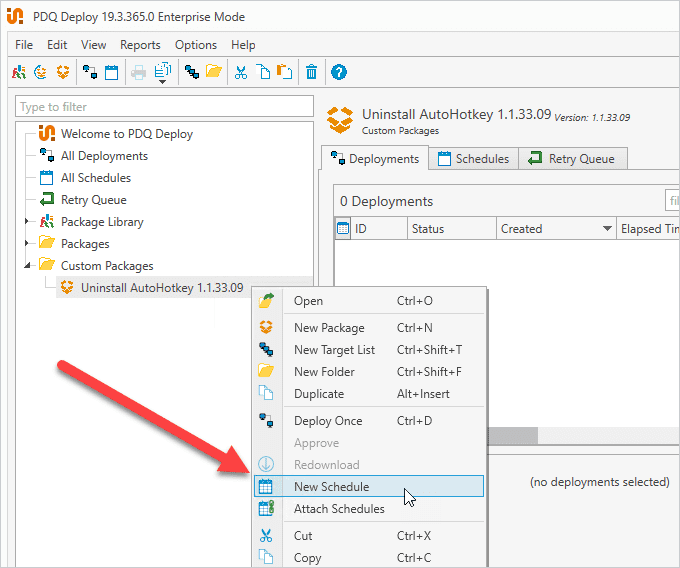Choose Cut from the context menu
The image size is (680, 568).
(x=369, y=536)
